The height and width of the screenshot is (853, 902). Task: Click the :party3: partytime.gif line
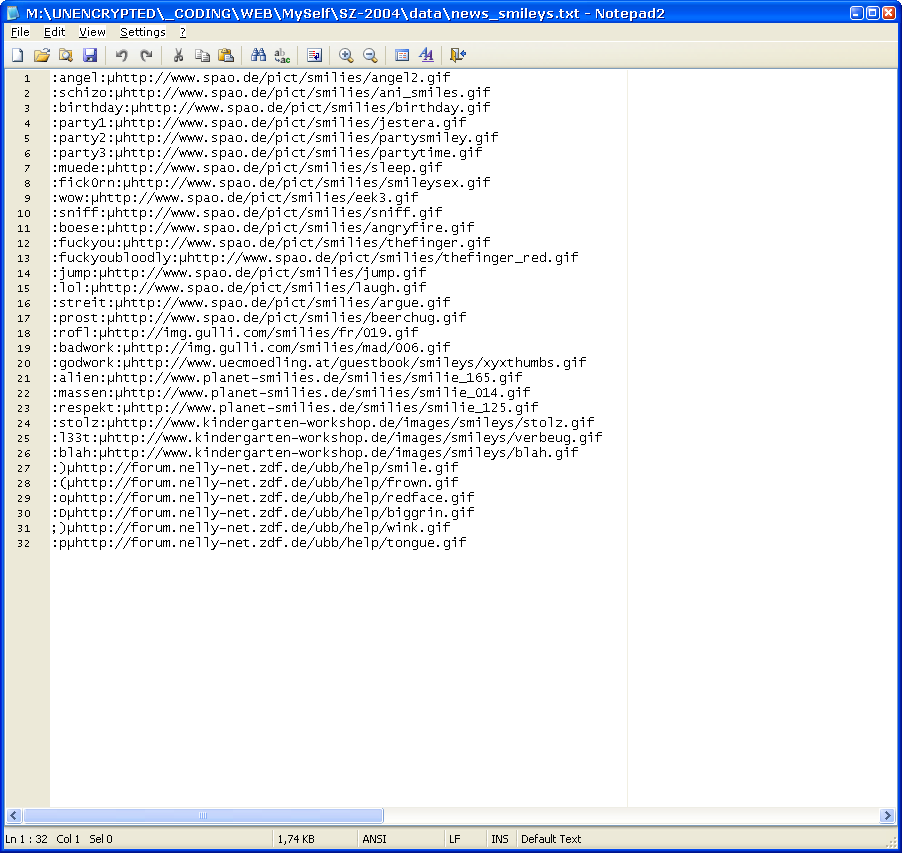[x=267, y=152]
